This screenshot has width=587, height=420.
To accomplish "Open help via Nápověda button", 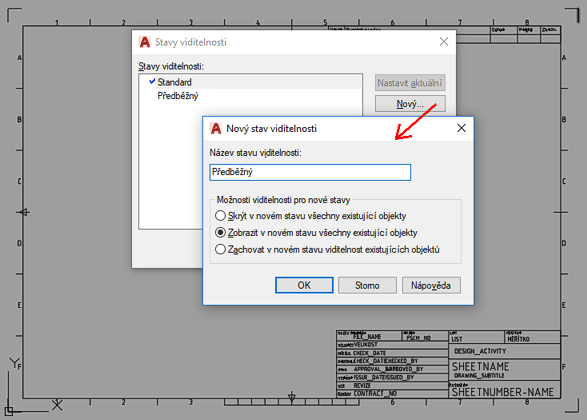I will [x=431, y=285].
